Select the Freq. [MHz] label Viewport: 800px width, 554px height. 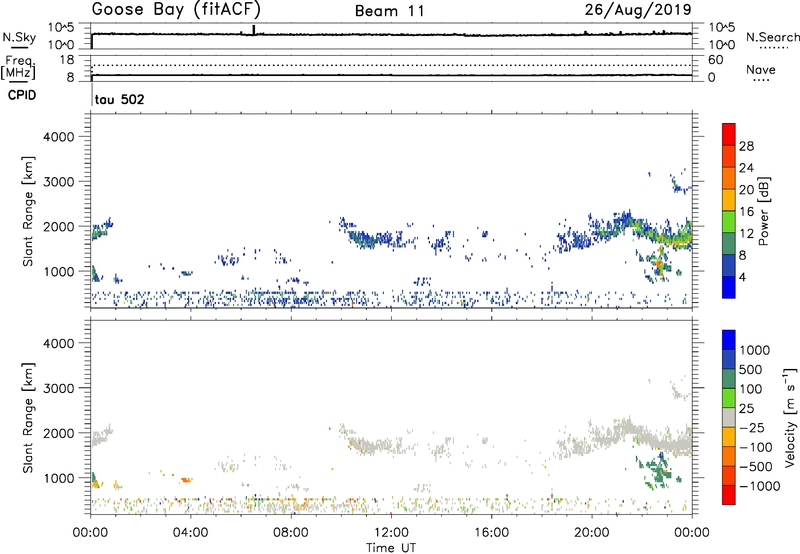[x=19, y=67]
